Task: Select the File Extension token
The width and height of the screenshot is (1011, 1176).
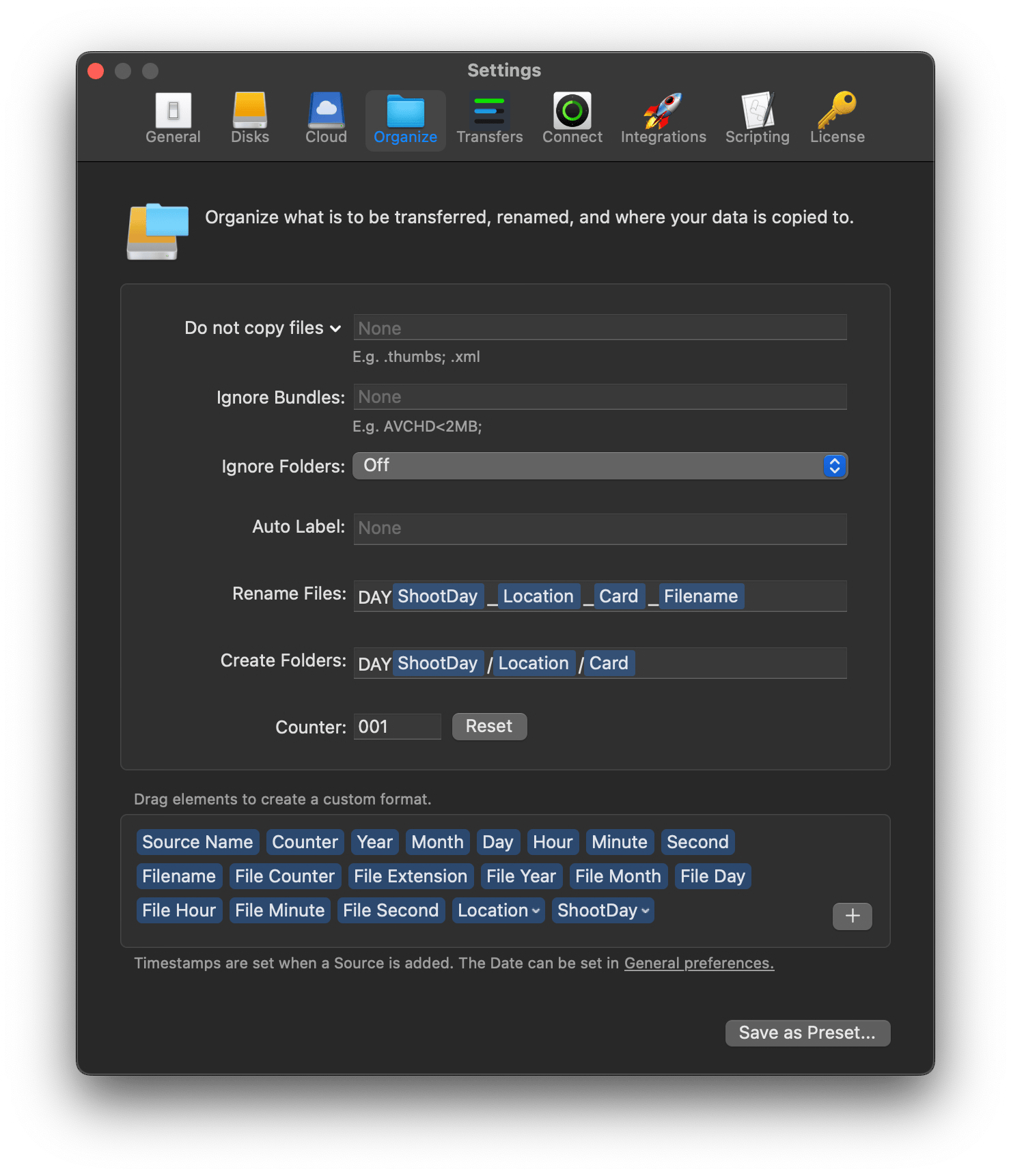Action: tap(411, 876)
